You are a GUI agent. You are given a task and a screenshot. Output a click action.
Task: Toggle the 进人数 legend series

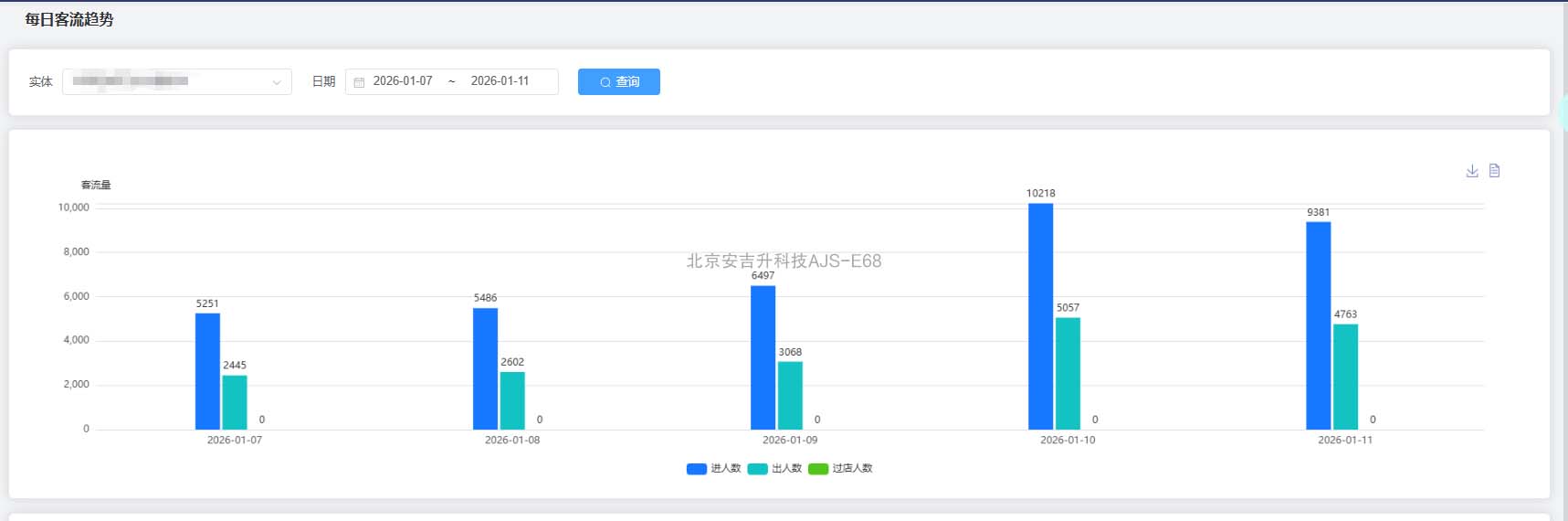click(725, 468)
